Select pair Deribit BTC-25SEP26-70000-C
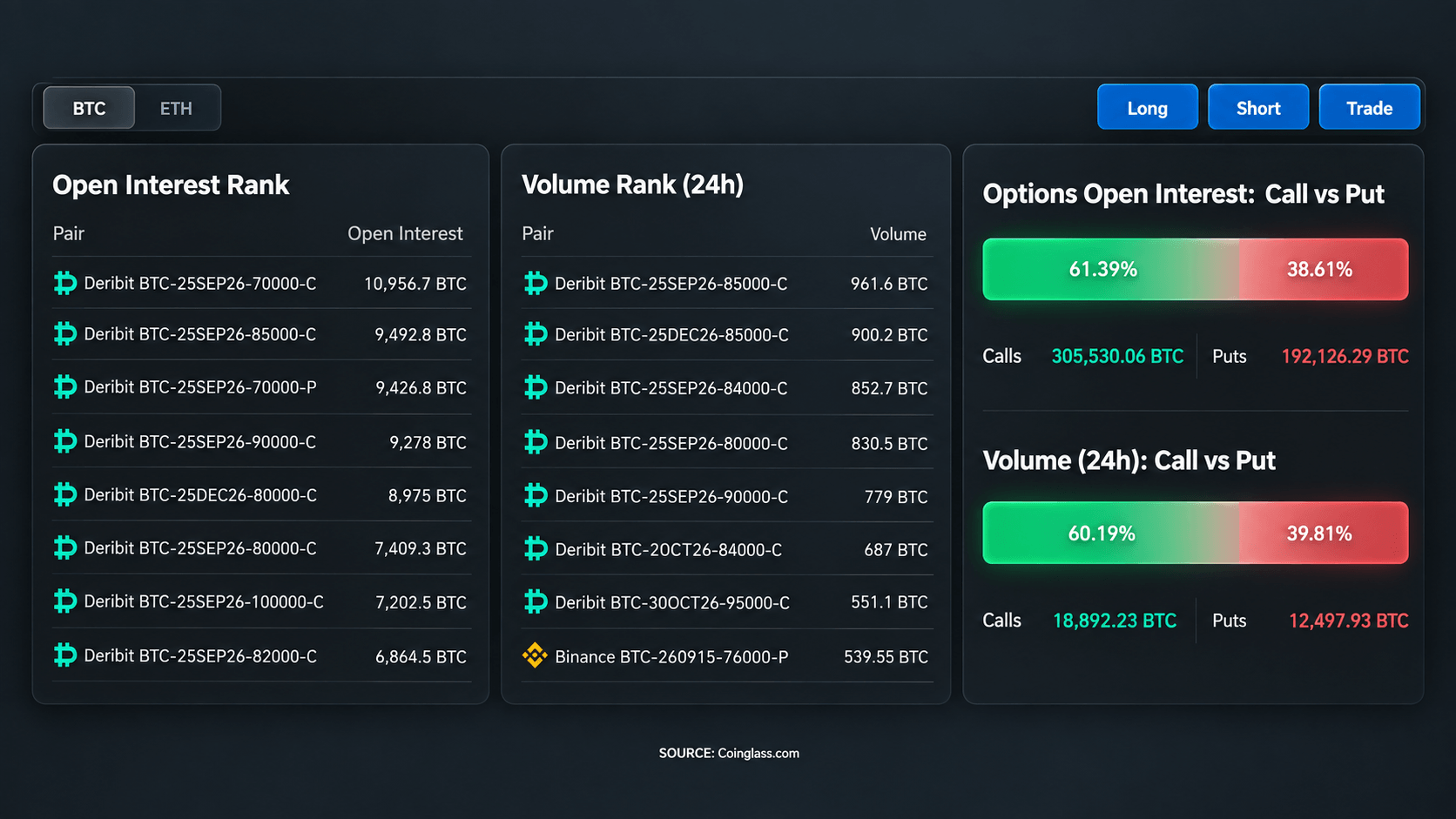Image resolution: width=1456 pixels, height=819 pixels. click(x=200, y=283)
